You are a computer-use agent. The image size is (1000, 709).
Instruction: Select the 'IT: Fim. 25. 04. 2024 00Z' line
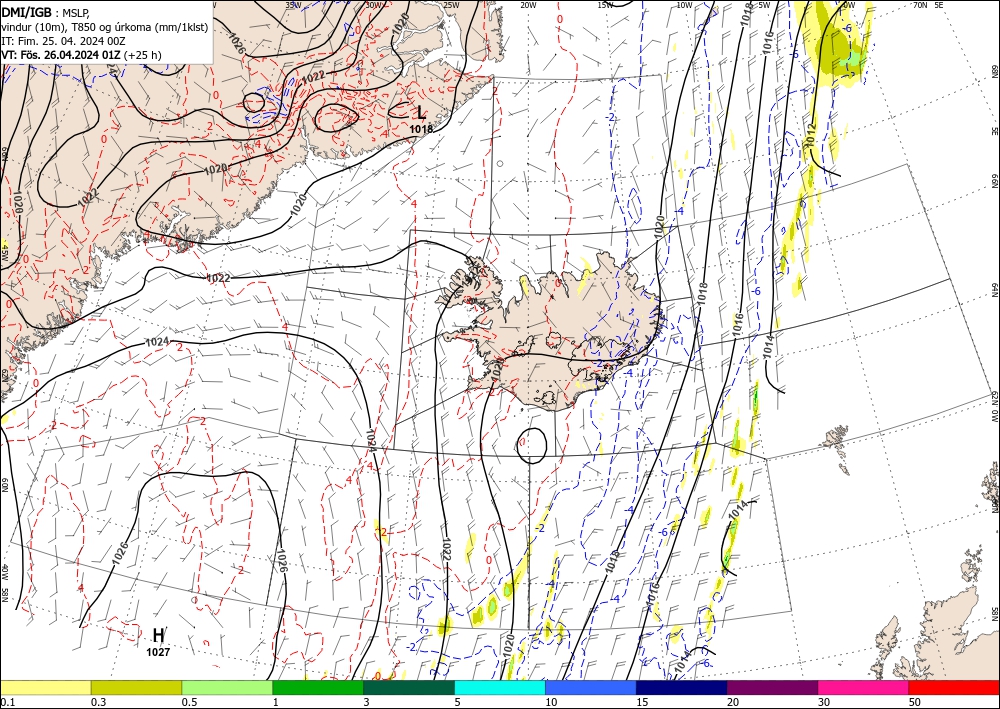pyautogui.click(x=62, y=41)
